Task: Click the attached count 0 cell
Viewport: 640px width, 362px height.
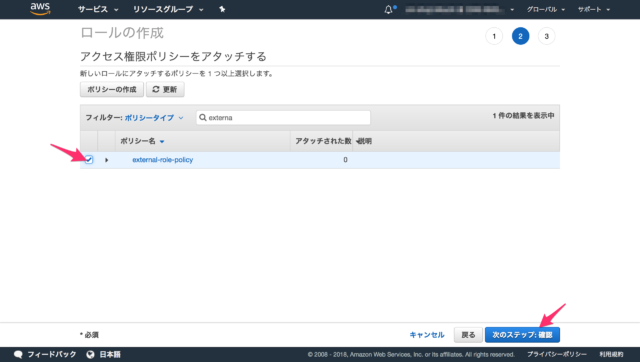Action: [345, 160]
